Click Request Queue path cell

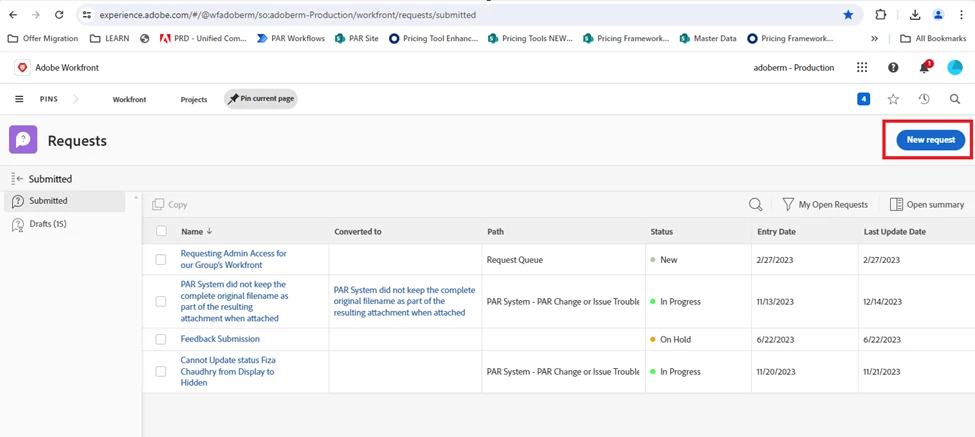(515, 260)
